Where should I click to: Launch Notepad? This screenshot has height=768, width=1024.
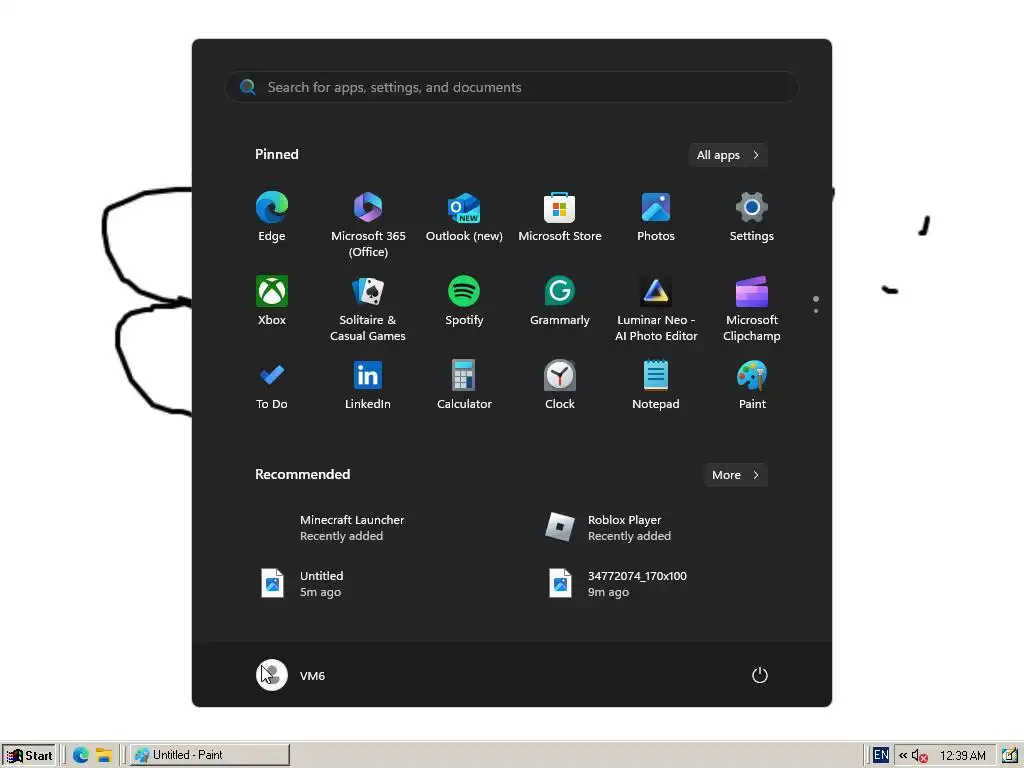click(656, 385)
